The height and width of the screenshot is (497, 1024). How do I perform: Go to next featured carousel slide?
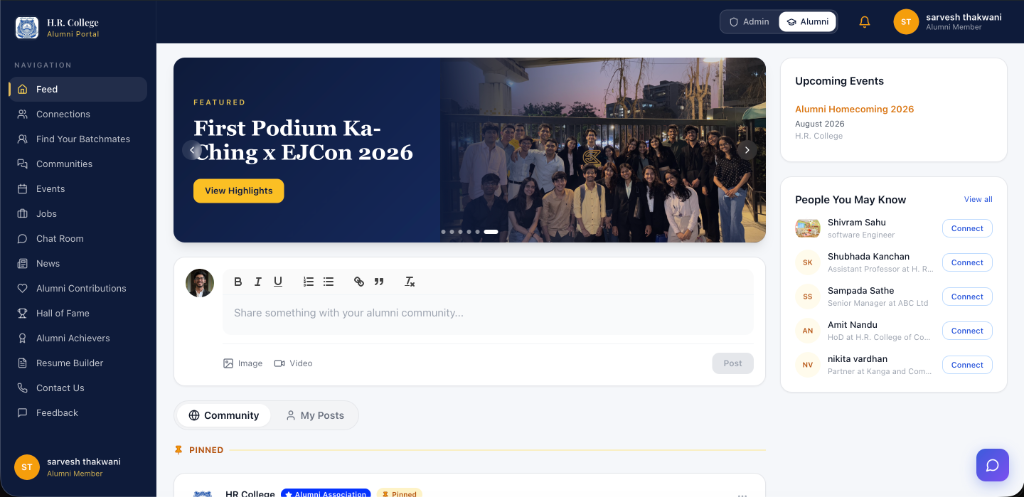747,150
